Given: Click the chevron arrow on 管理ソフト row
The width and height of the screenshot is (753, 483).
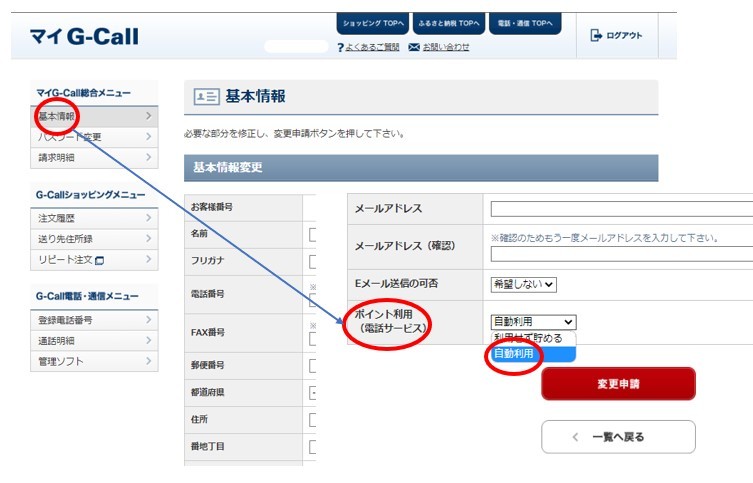Looking at the screenshot, I should (148, 360).
